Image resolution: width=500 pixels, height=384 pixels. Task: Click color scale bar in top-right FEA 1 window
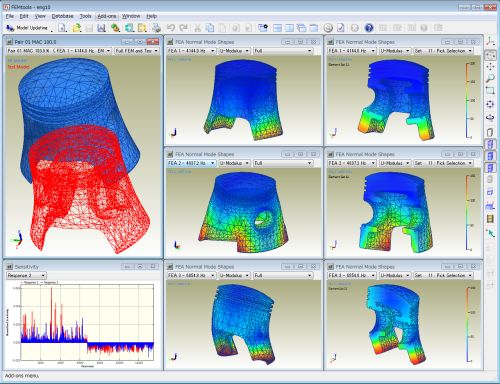pos(469,100)
